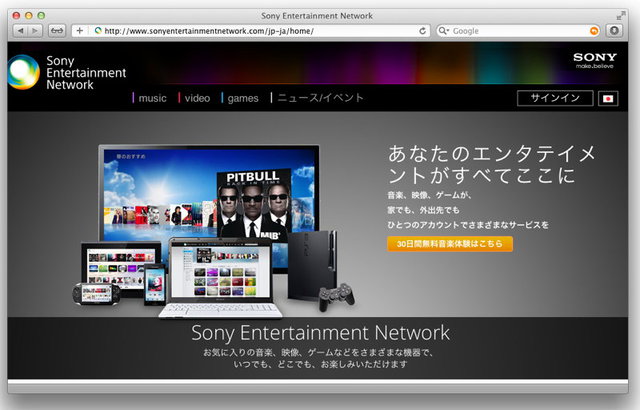Enter full screen using the resize arrows icon
The image size is (640, 410).
621,16
